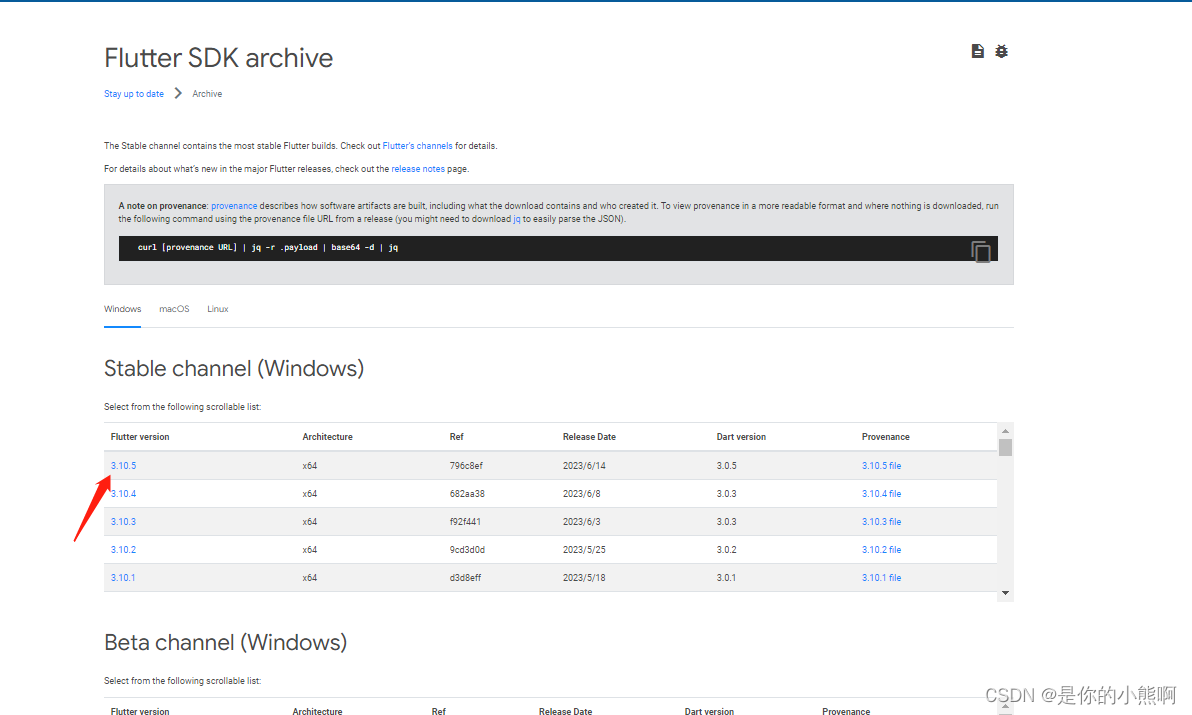
Task: Open the 3.10.4 file provenance link
Action: (x=881, y=494)
